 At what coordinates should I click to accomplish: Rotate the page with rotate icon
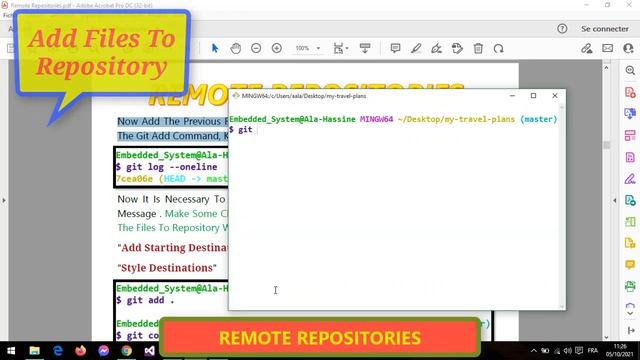(x=498, y=49)
